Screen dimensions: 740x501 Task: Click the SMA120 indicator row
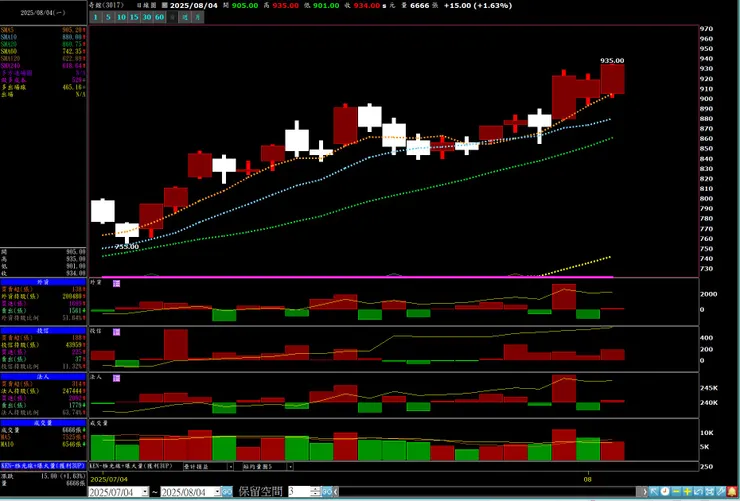click(43, 58)
